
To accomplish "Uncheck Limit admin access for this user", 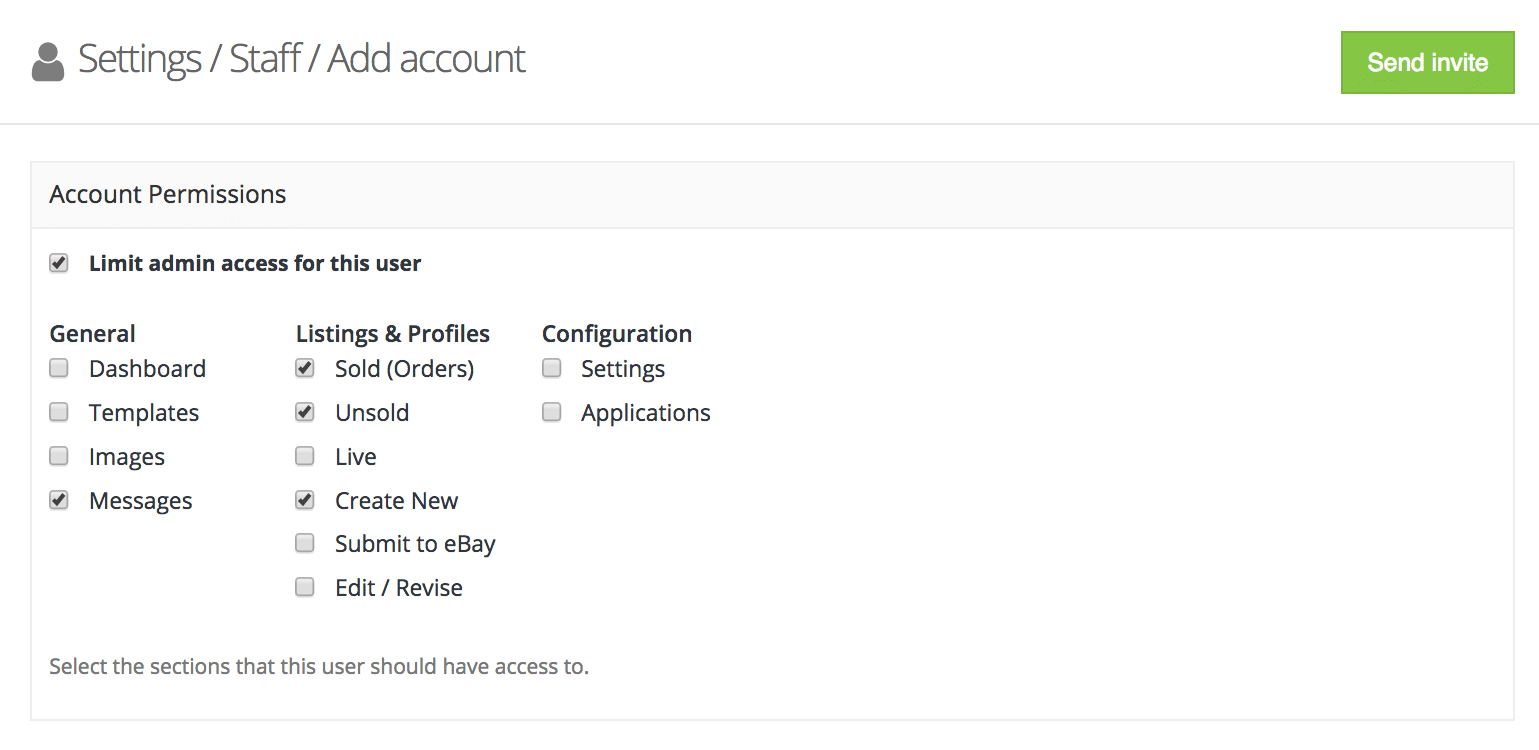I will 59,263.
